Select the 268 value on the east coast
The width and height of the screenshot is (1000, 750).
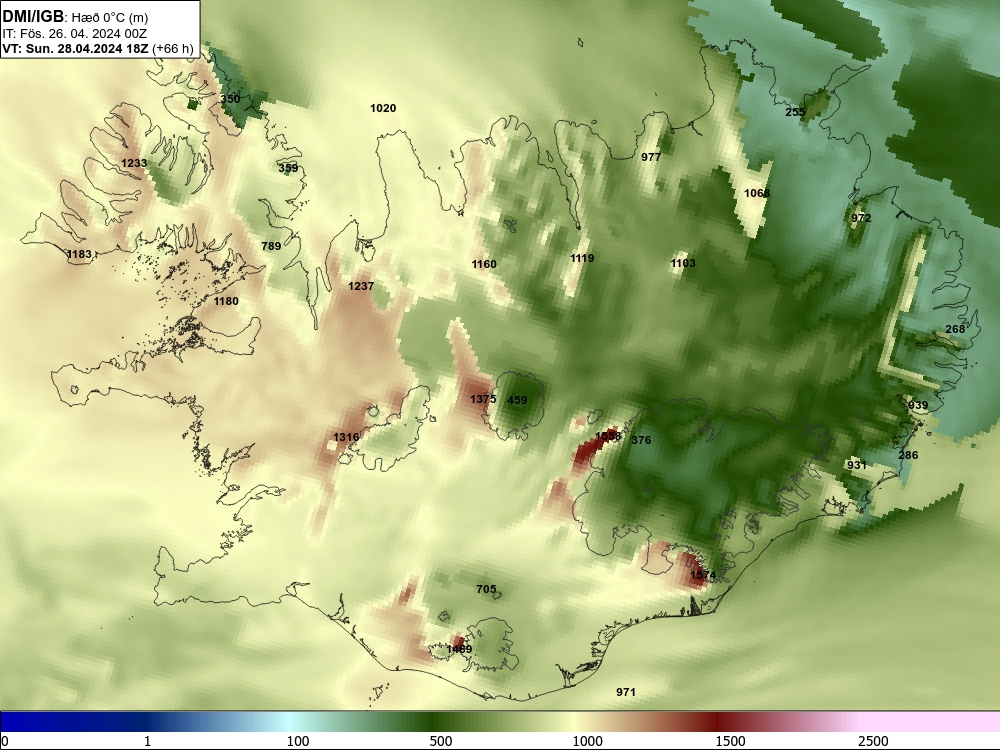coord(955,329)
